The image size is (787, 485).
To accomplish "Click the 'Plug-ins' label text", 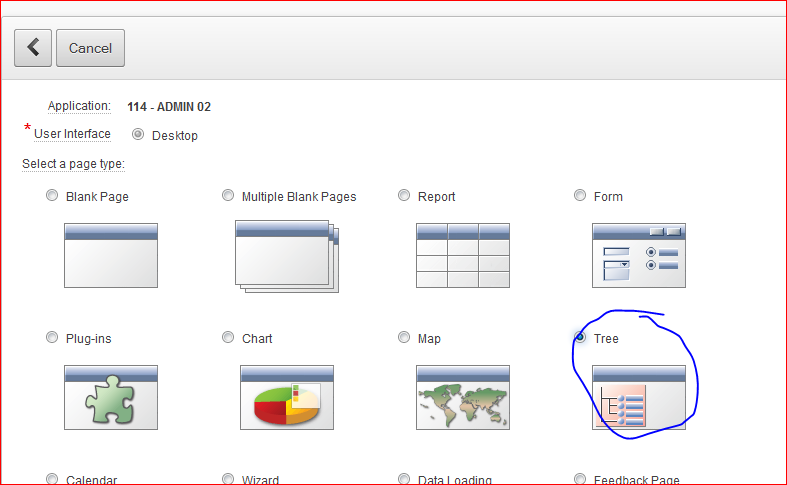I will click(89, 339).
